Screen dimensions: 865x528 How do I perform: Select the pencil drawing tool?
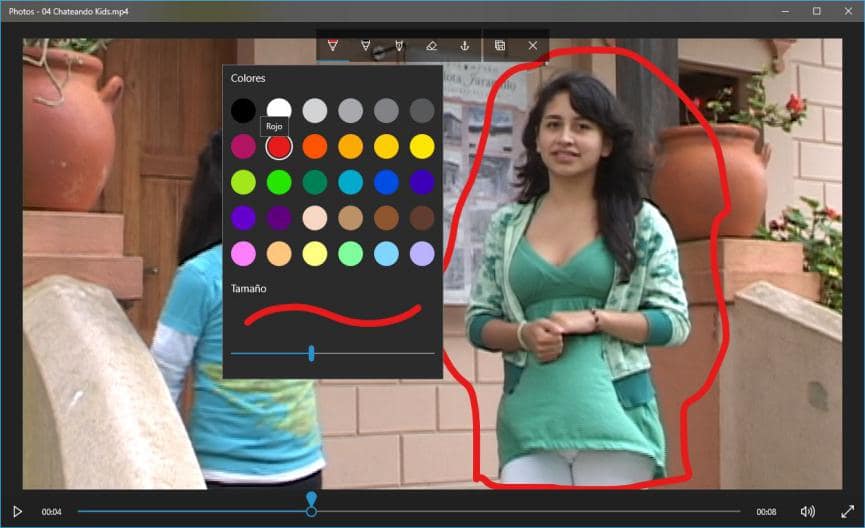point(365,46)
